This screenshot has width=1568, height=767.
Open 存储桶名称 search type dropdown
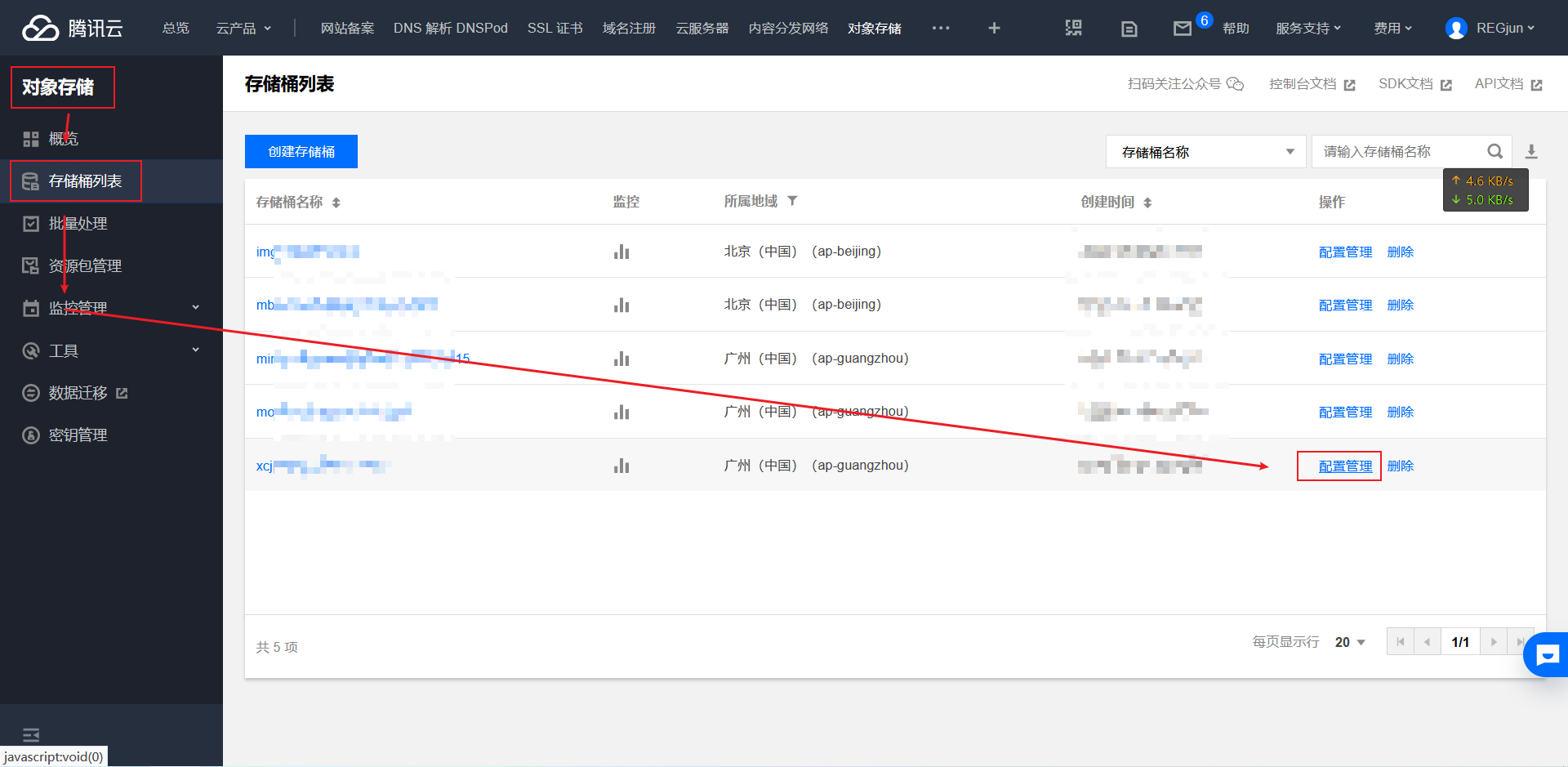coord(1205,152)
